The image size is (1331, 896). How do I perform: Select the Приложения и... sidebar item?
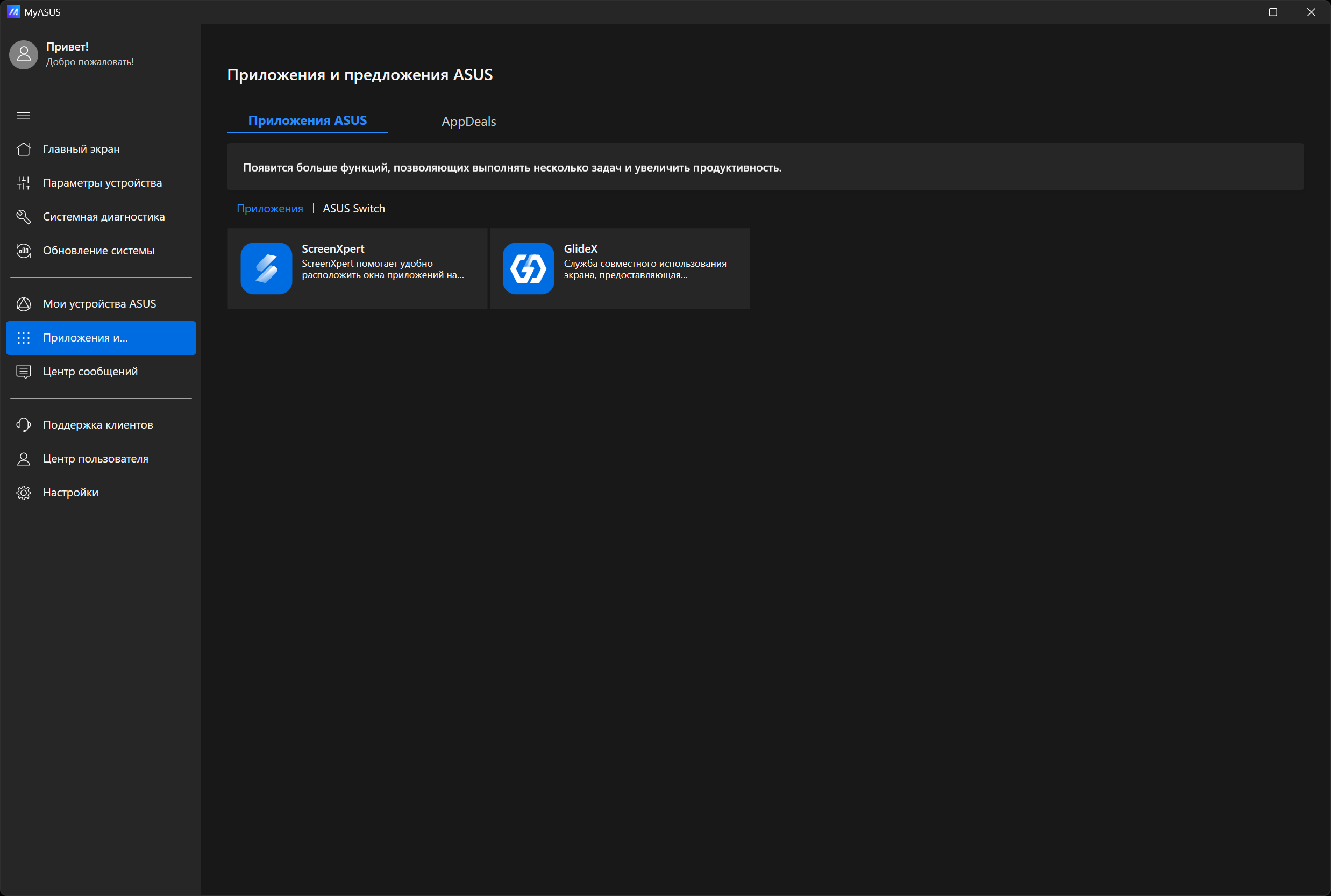101,338
